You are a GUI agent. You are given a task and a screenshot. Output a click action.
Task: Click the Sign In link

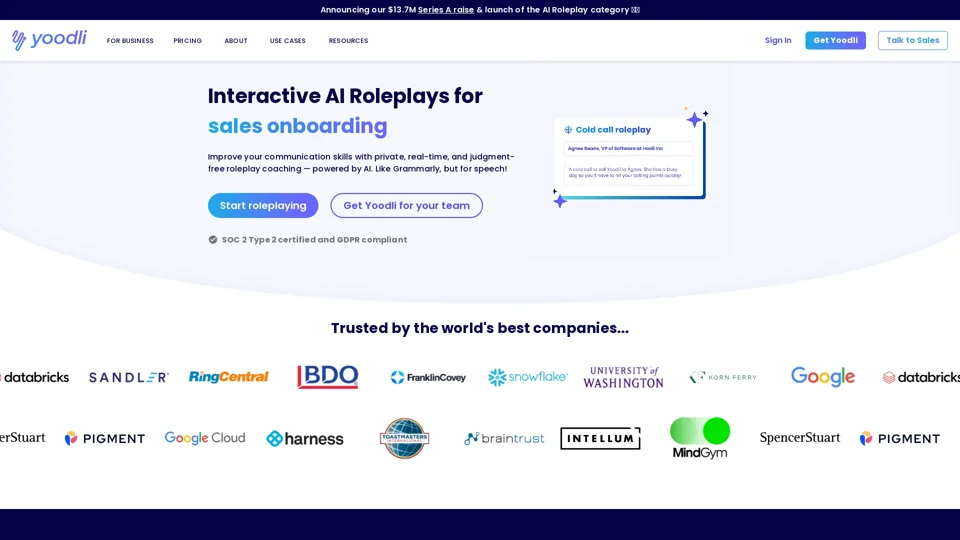pos(778,40)
